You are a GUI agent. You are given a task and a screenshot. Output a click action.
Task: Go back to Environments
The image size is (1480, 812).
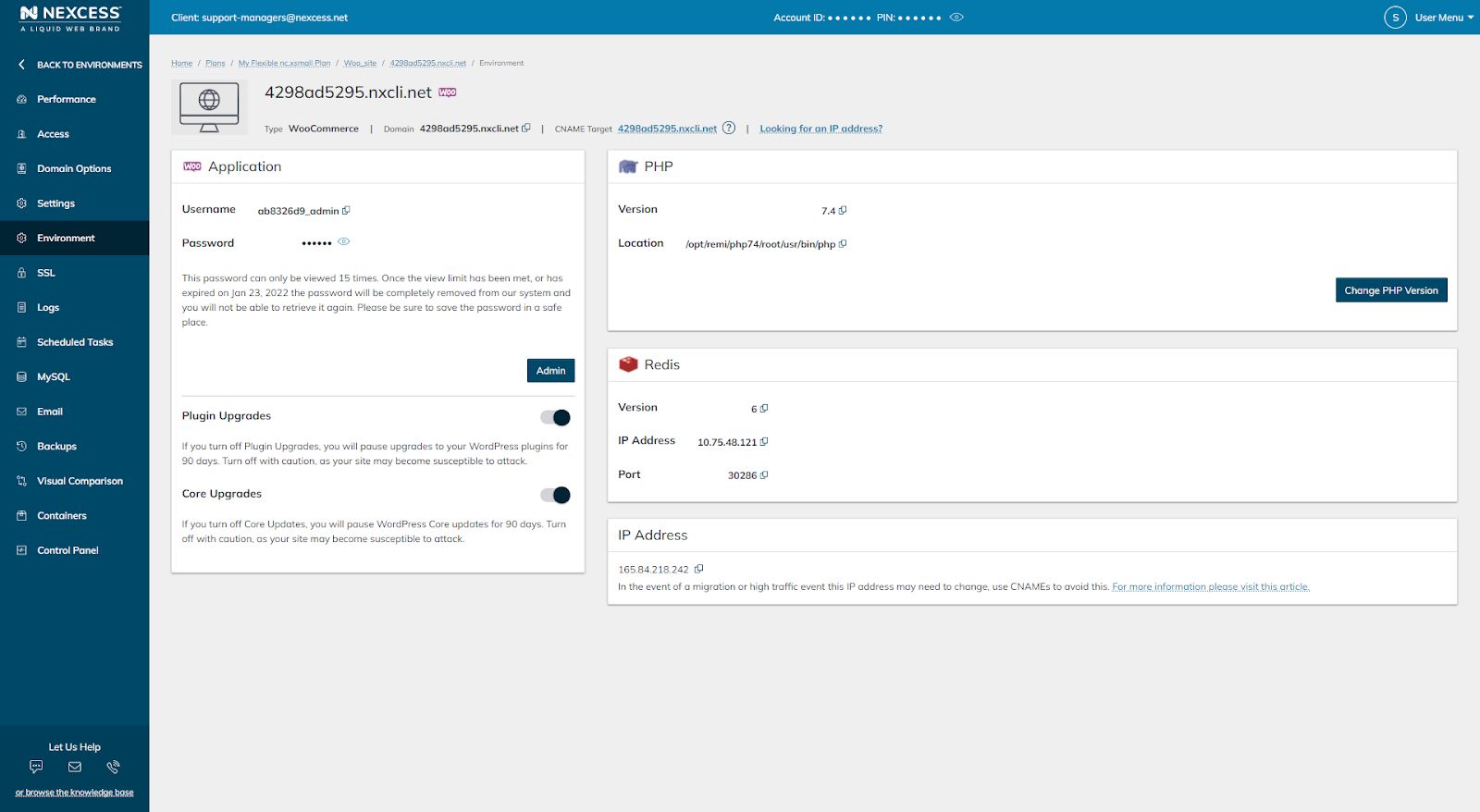pos(80,65)
